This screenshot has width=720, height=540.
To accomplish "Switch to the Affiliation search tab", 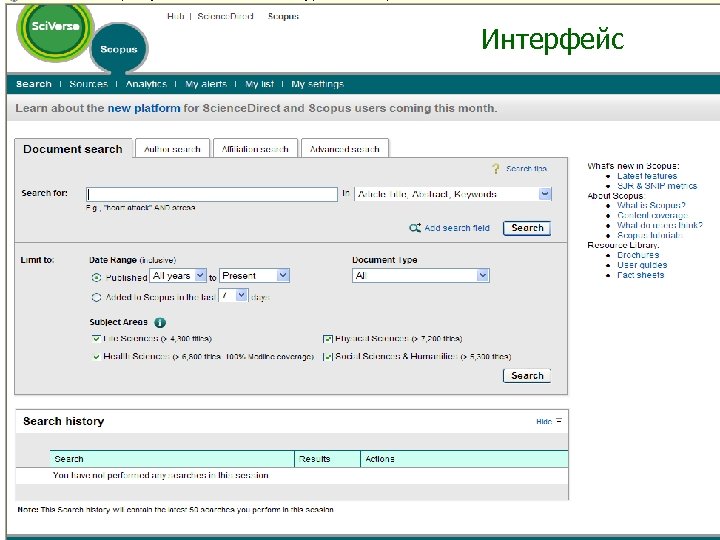I will coord(255,149).
